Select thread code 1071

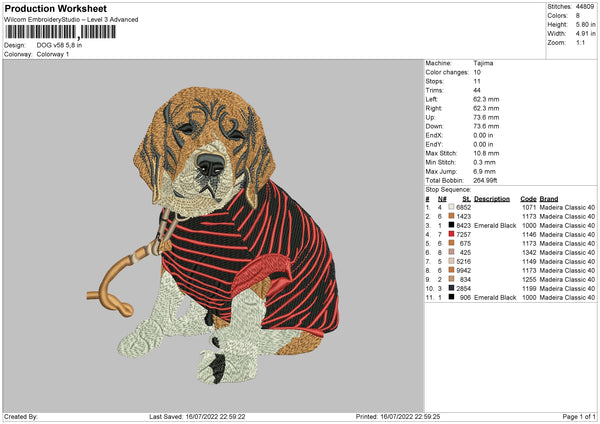[529, 207]
